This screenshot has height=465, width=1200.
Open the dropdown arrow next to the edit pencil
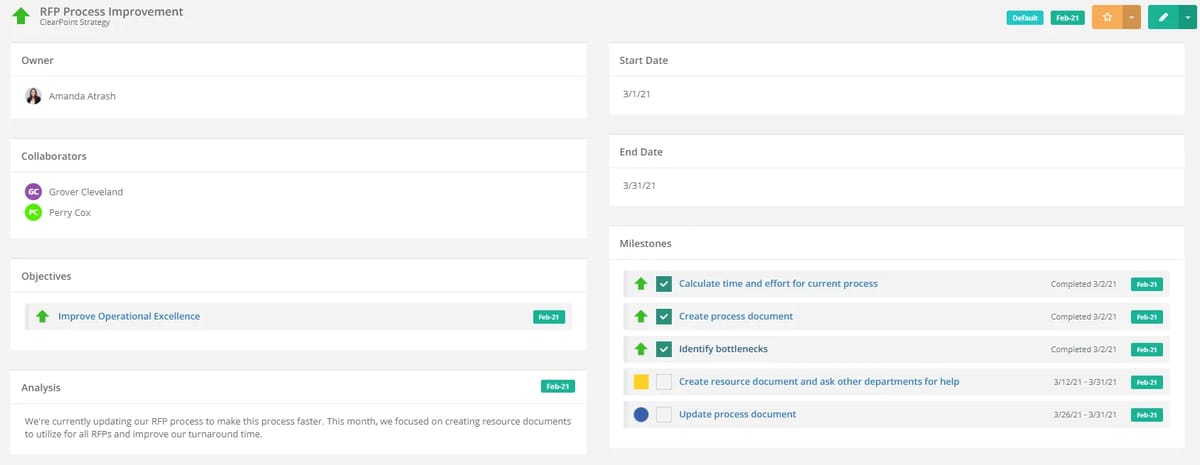point(1186,17)
